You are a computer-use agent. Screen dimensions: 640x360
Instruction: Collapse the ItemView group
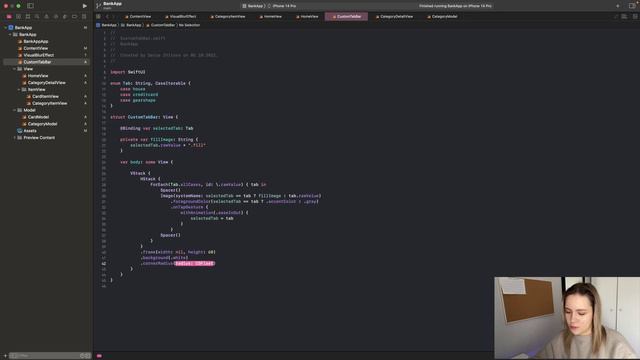[x=19, y=89]
